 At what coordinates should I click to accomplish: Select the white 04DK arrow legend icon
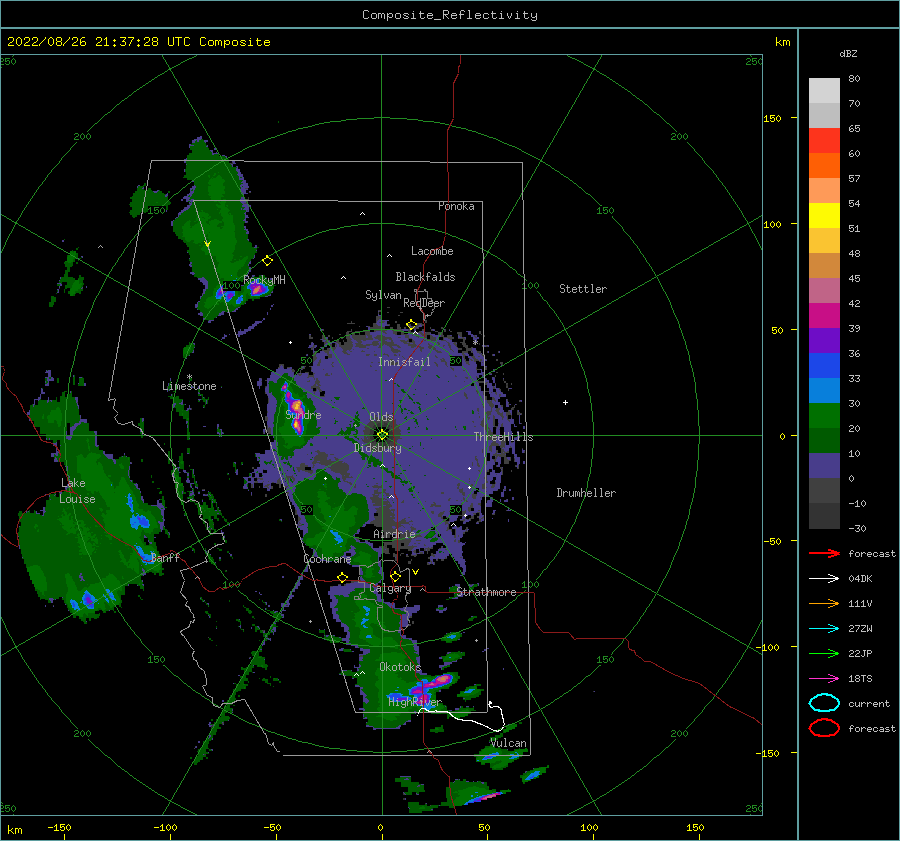coord(824,578)
